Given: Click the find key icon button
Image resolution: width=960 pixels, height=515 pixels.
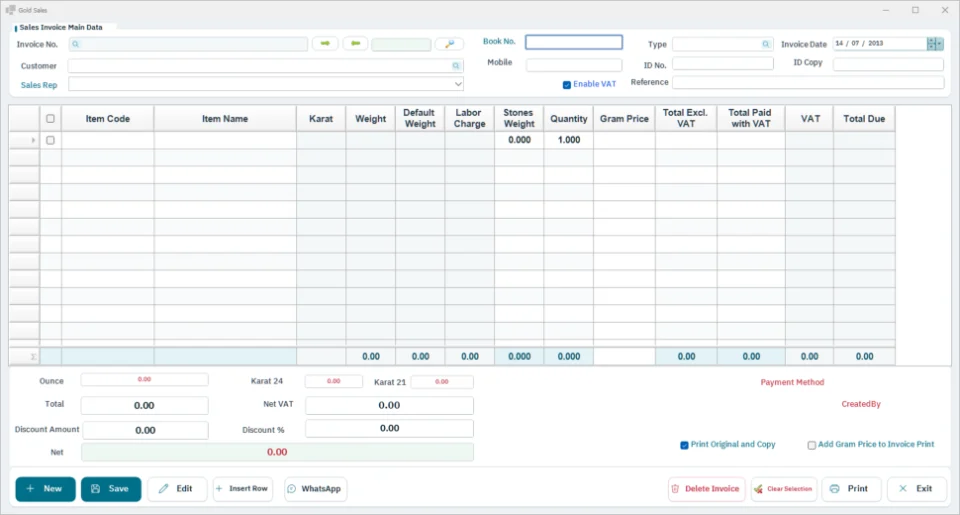Looking at the screenshot, I should (x=449, y=44).
